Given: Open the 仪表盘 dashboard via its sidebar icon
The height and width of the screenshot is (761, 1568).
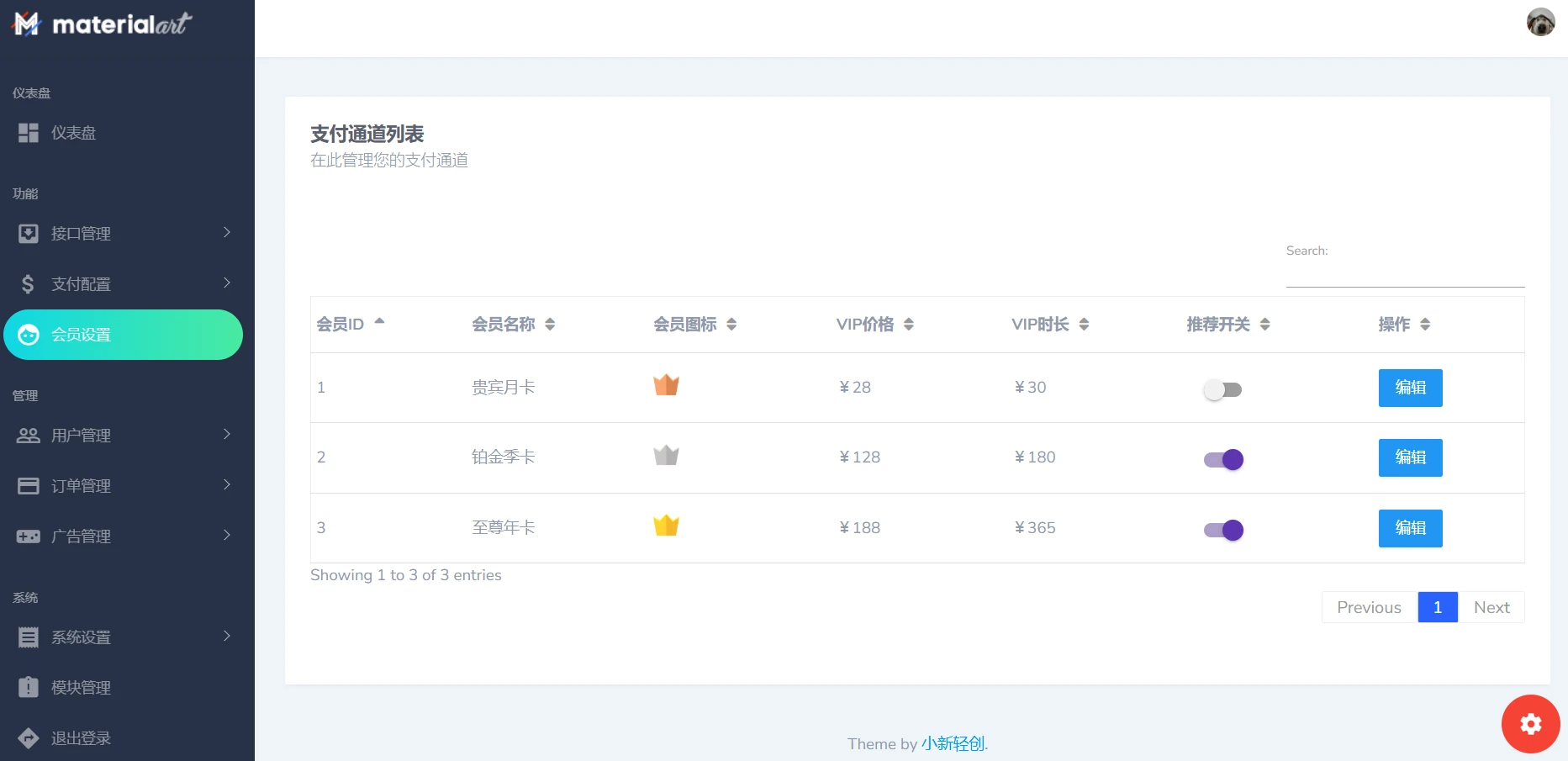Looking at the screenshot, I should pyautogui.click(x=28, y=132).
